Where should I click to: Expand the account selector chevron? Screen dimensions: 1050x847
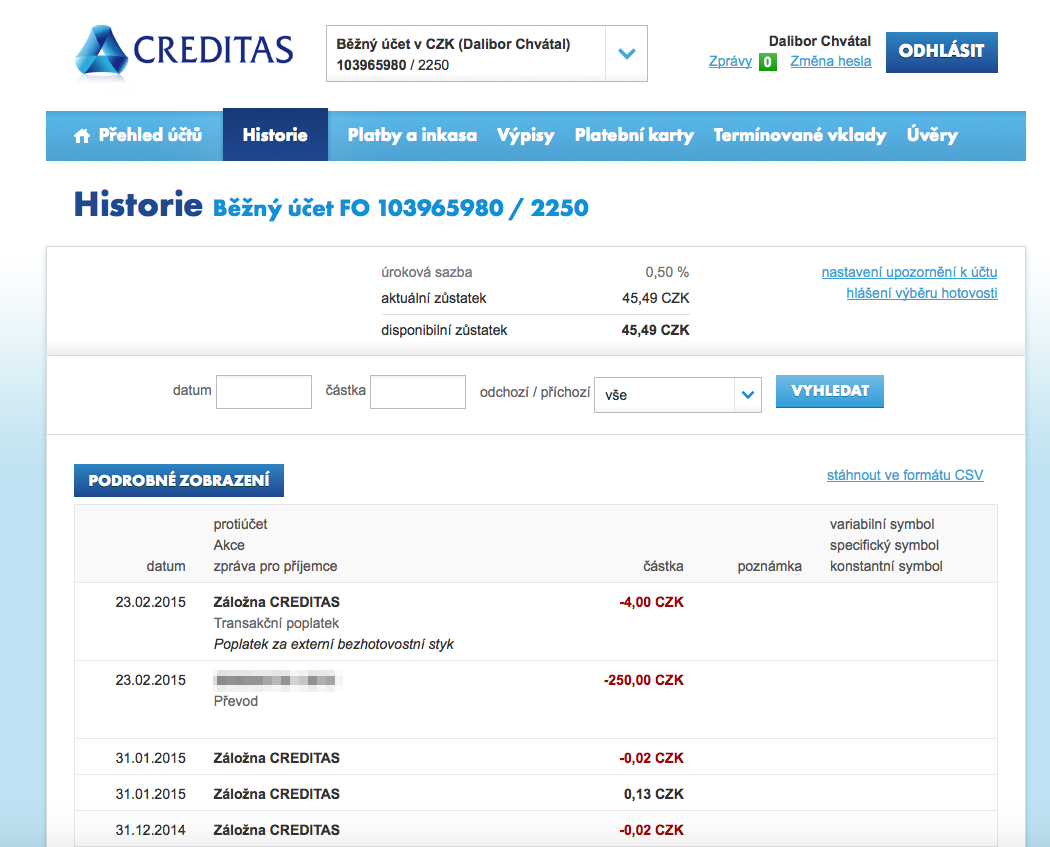(x=627, y=54)
